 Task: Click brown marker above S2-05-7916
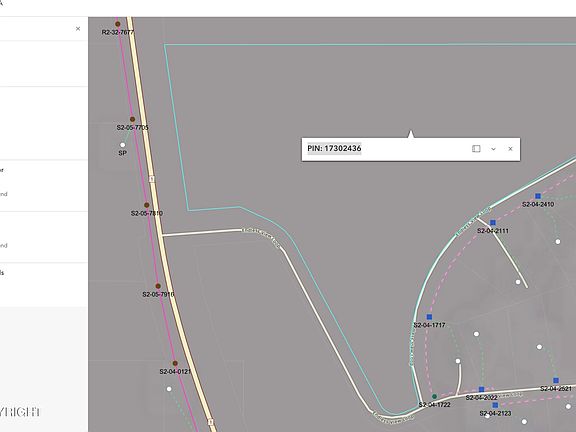[x=158, y=286]
